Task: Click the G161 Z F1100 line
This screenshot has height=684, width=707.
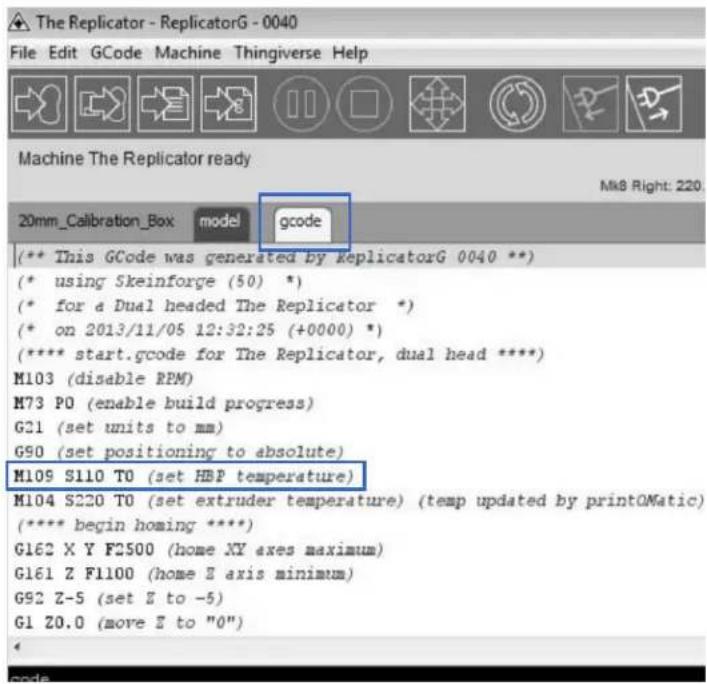Action: point(184,574)
